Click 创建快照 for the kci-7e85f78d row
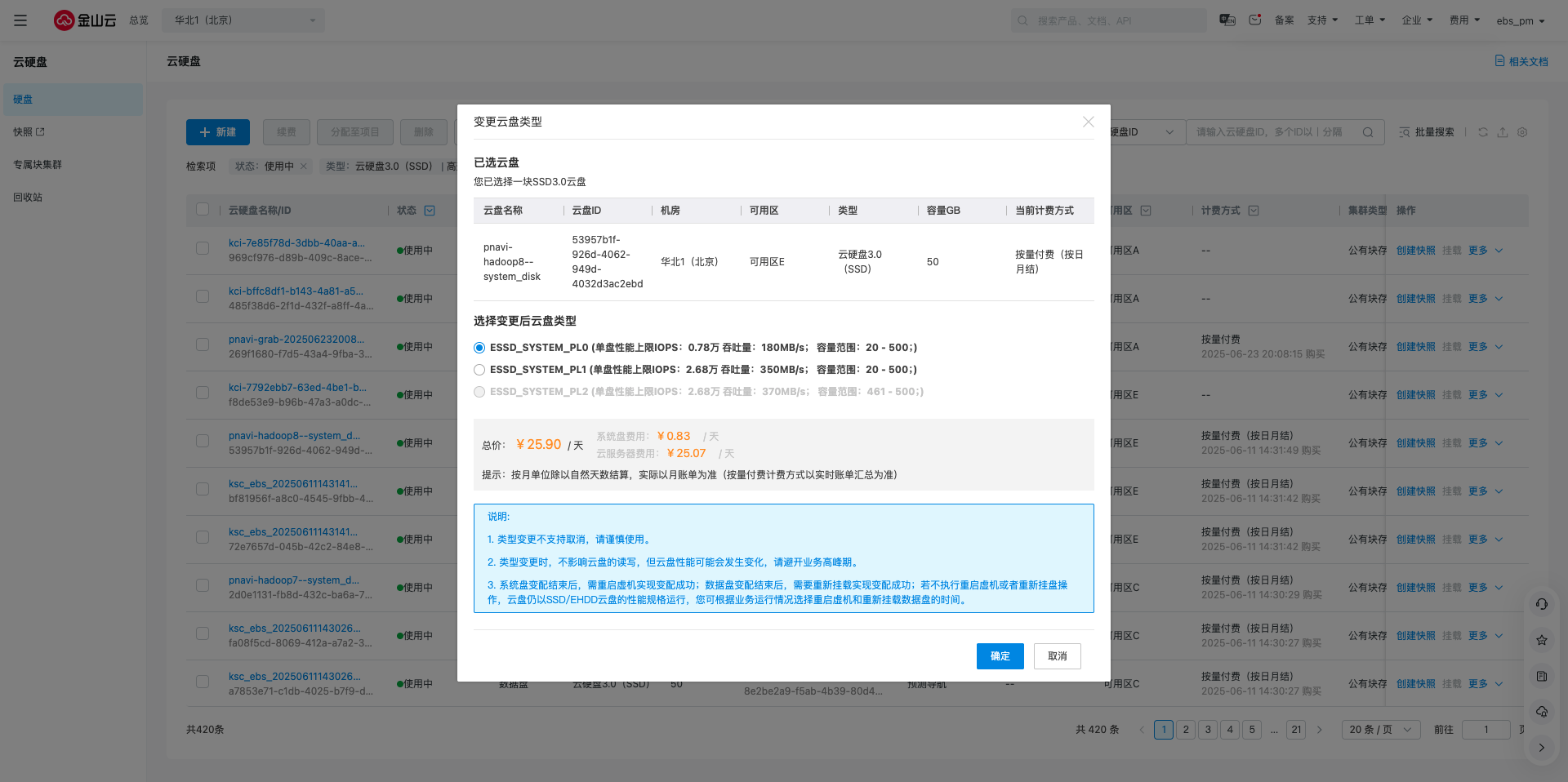 [x=1415, y=251]
